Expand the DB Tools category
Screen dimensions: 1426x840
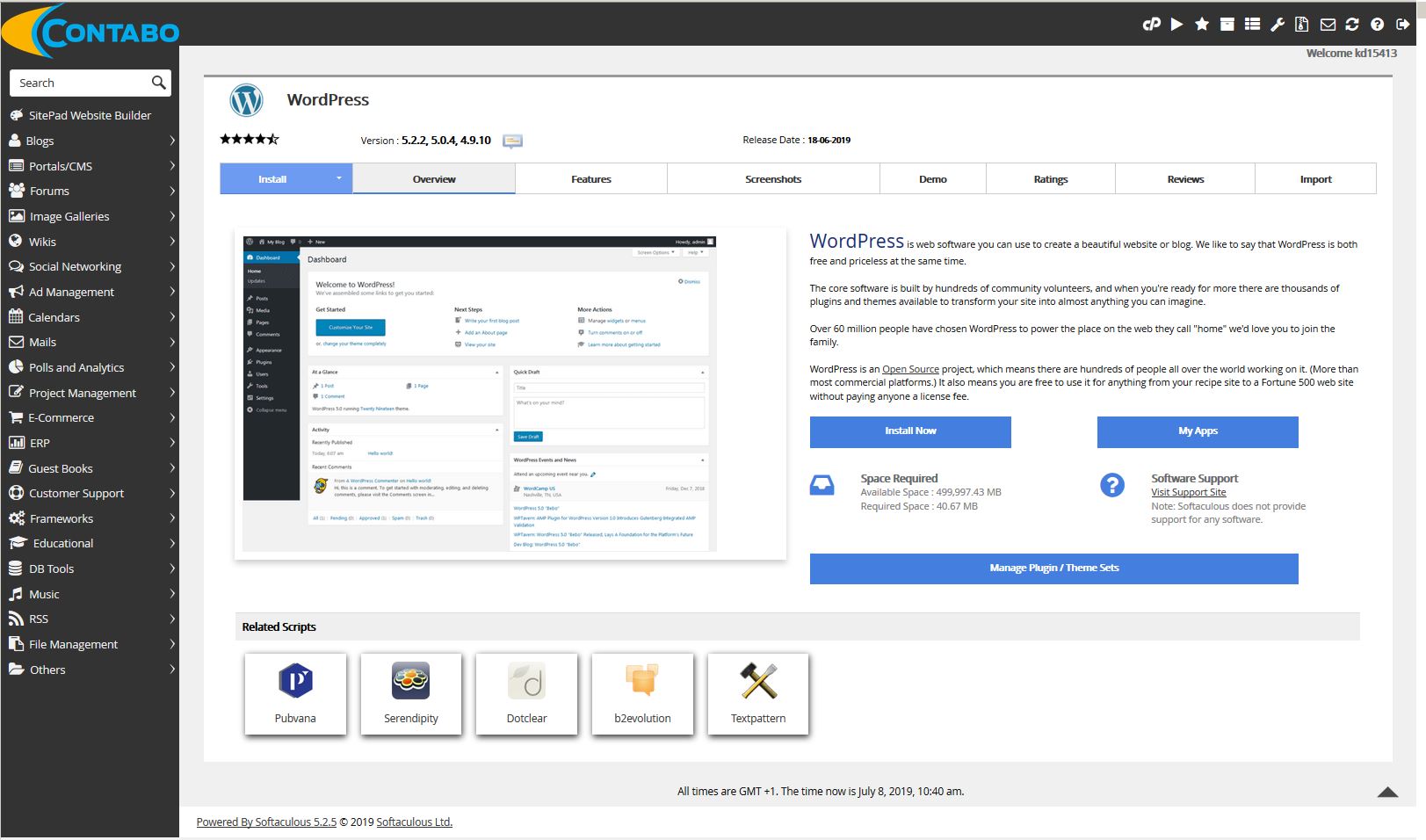pyautogui.click(x=90, y=568)
